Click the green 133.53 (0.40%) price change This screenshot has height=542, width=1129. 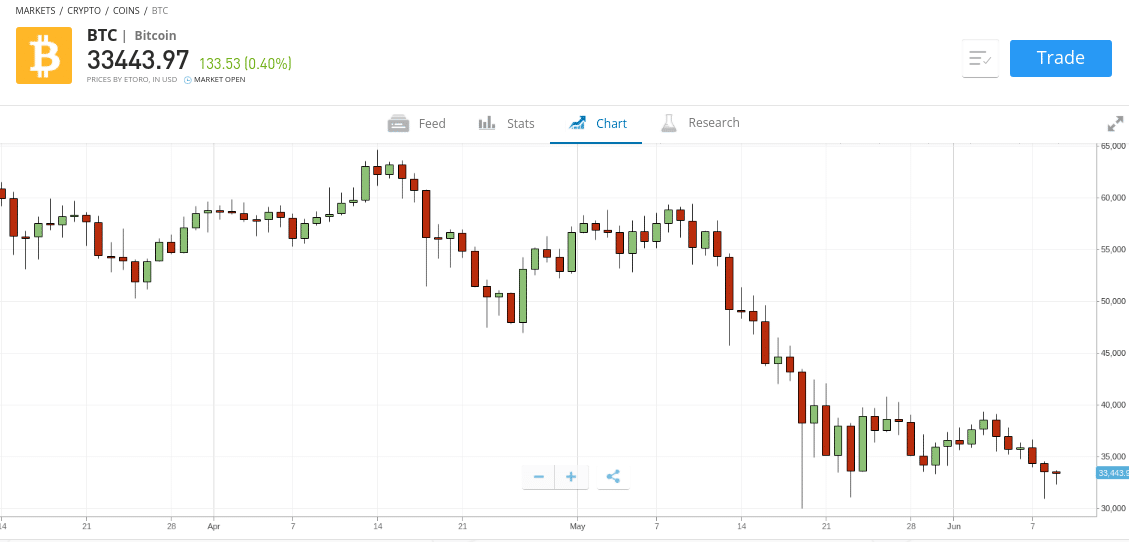245,64
